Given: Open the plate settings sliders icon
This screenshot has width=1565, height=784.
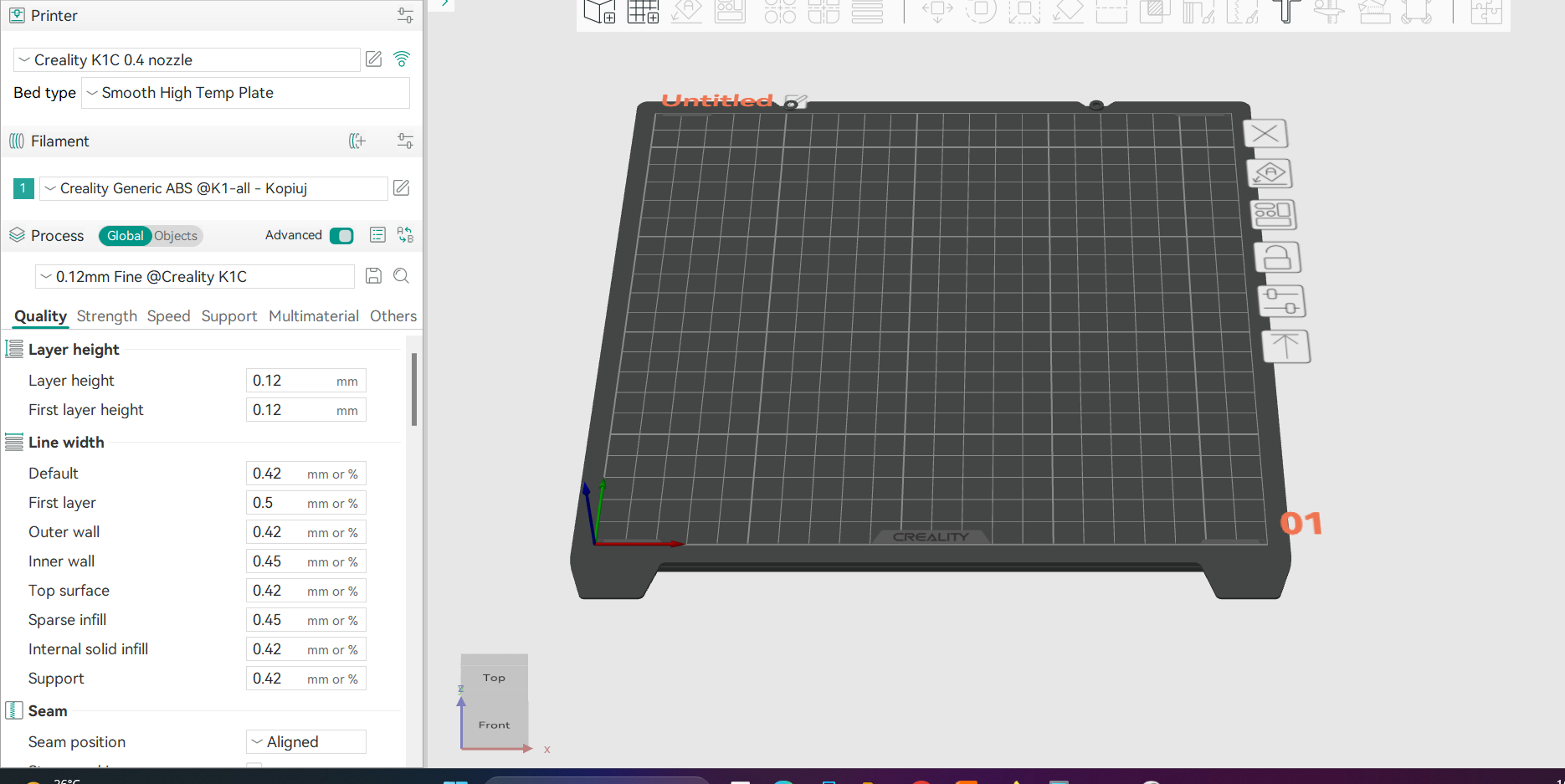Looking at the screenshot, I should 1281,301.
